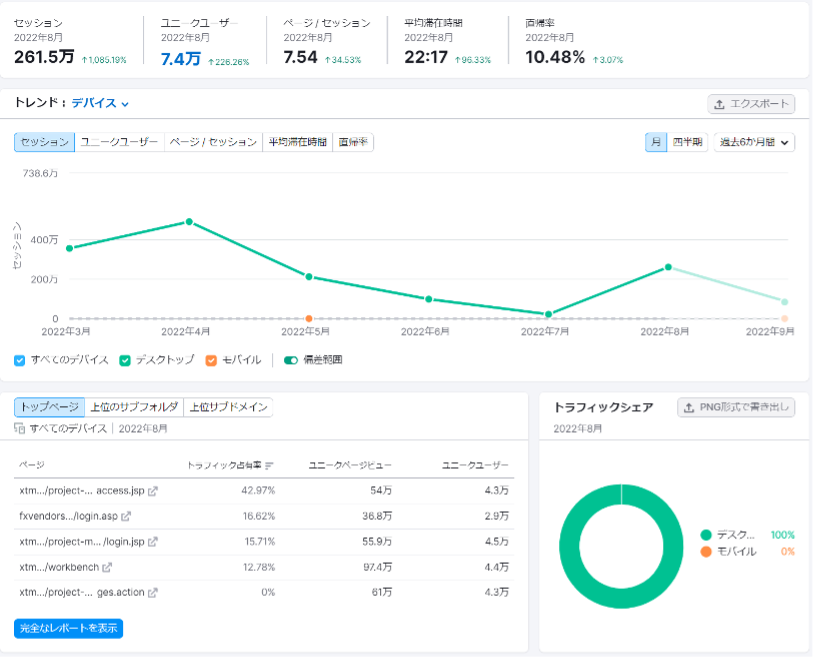
Task: Open external link icon for project-m login.jsp
Action: pyautogui.click(x=153, y=542)
